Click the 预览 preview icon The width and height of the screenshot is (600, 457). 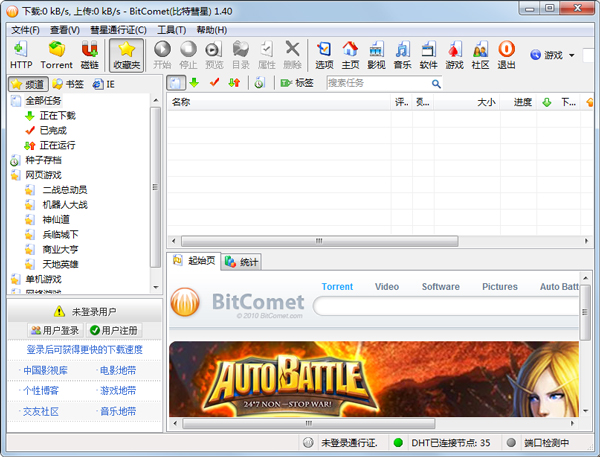214,55
